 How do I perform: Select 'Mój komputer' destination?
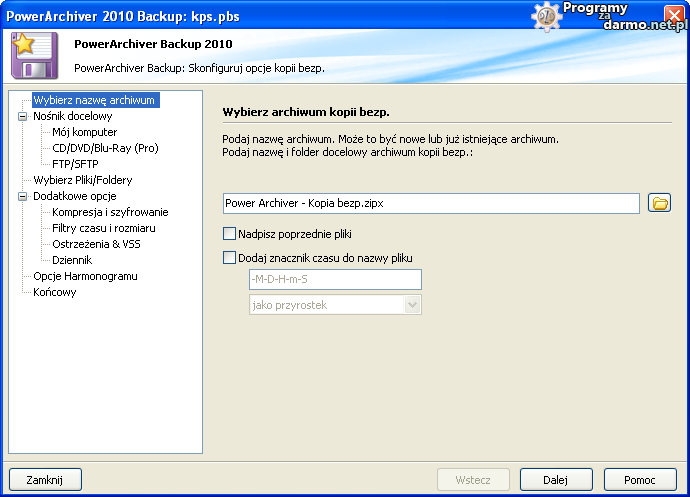coord(84,132)
